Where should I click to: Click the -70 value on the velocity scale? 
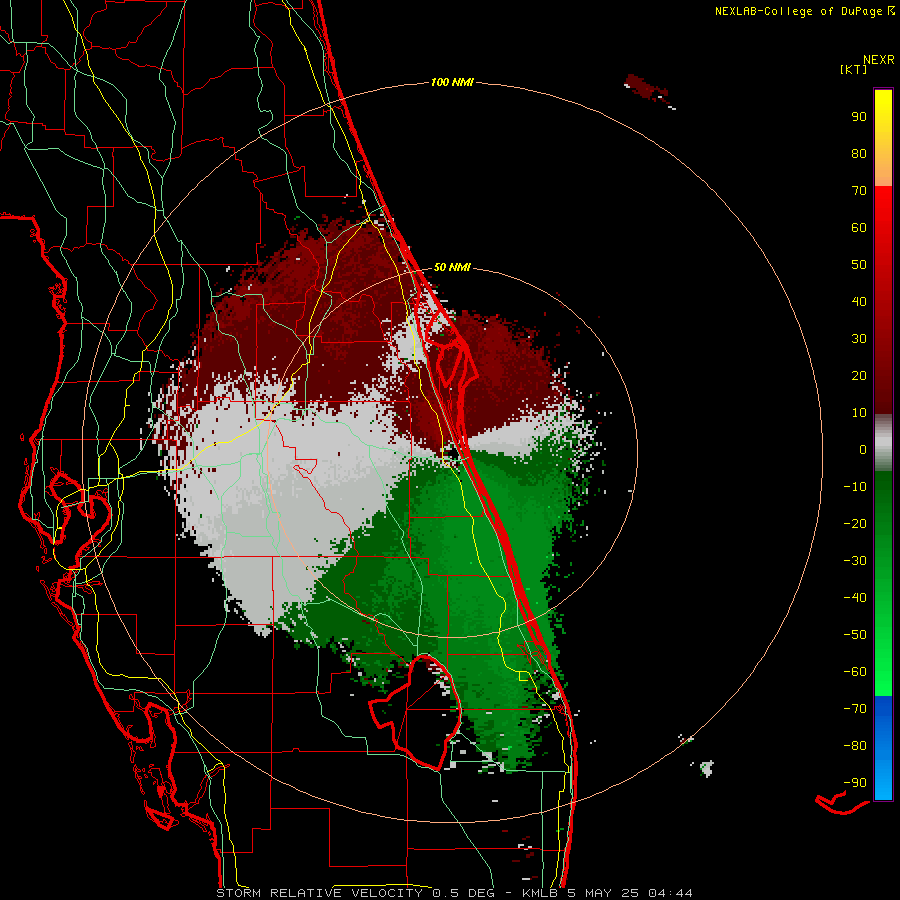(855, 709)
